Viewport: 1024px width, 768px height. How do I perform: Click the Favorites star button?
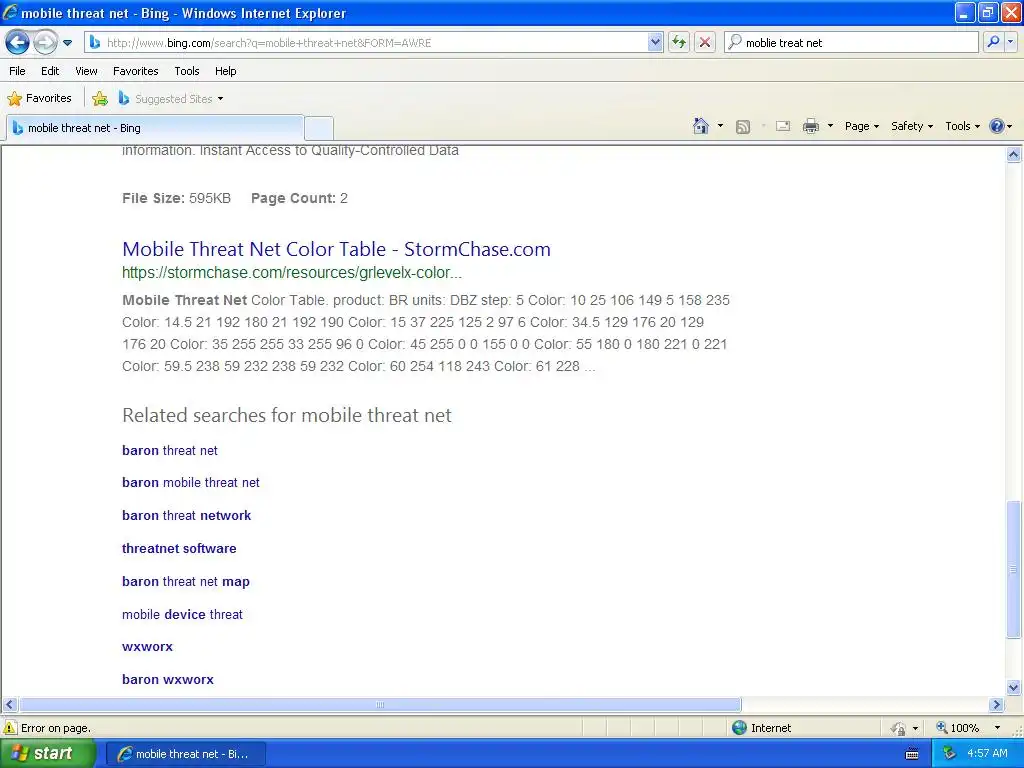39,99
